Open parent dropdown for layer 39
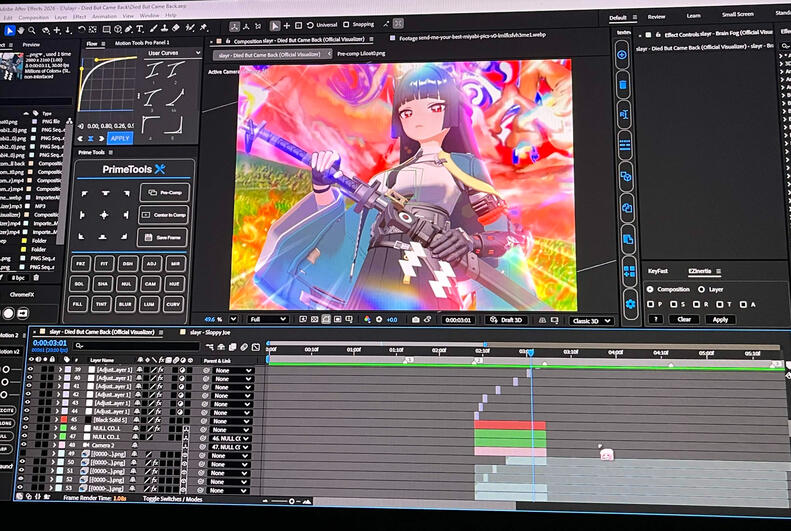 [232, 370]
